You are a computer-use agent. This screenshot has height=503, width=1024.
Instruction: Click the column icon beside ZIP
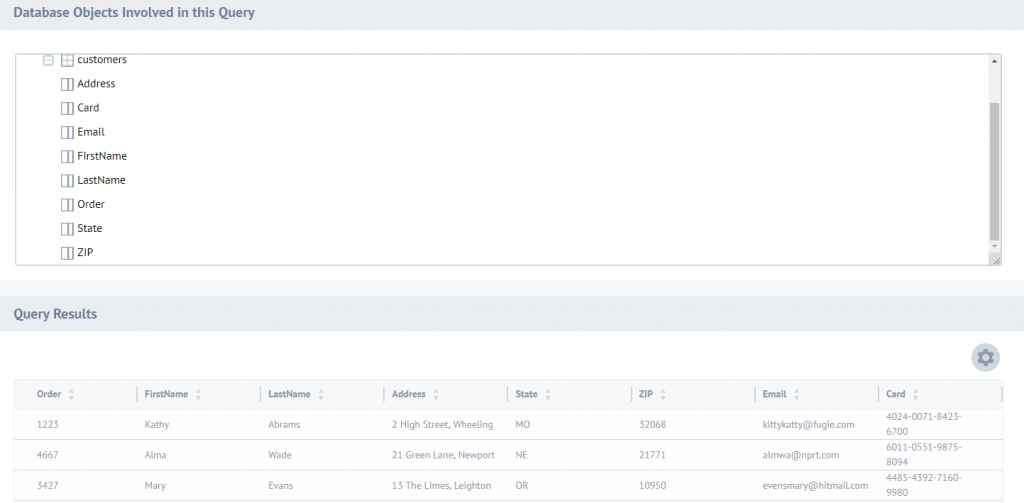[x=67, y=253]
